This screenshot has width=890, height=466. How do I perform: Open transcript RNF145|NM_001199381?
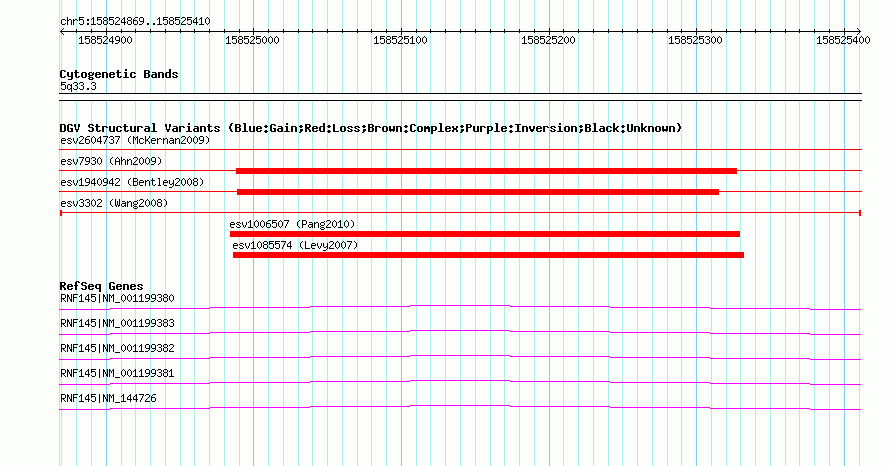[117, 373]
